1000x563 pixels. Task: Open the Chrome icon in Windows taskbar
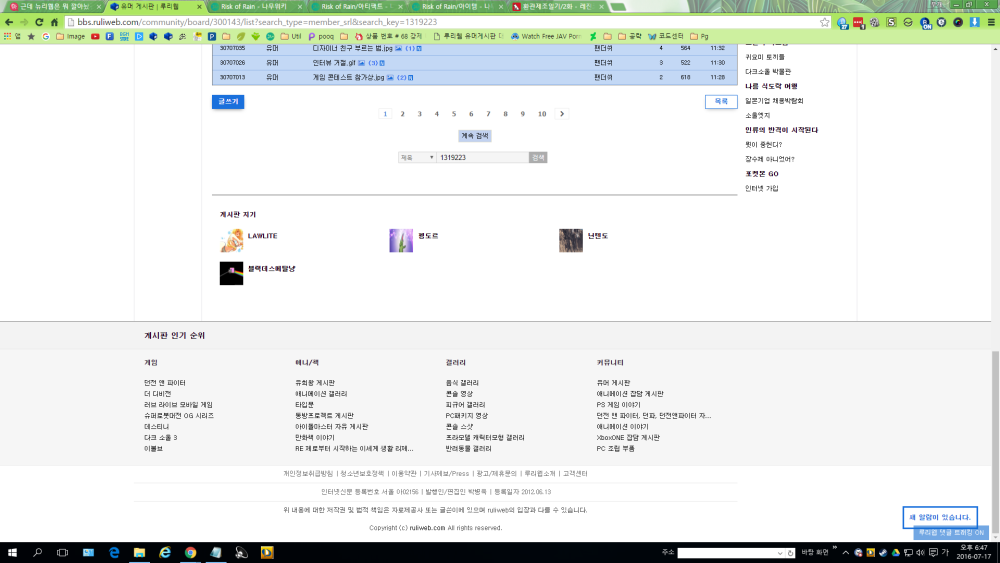coord(190,552)
